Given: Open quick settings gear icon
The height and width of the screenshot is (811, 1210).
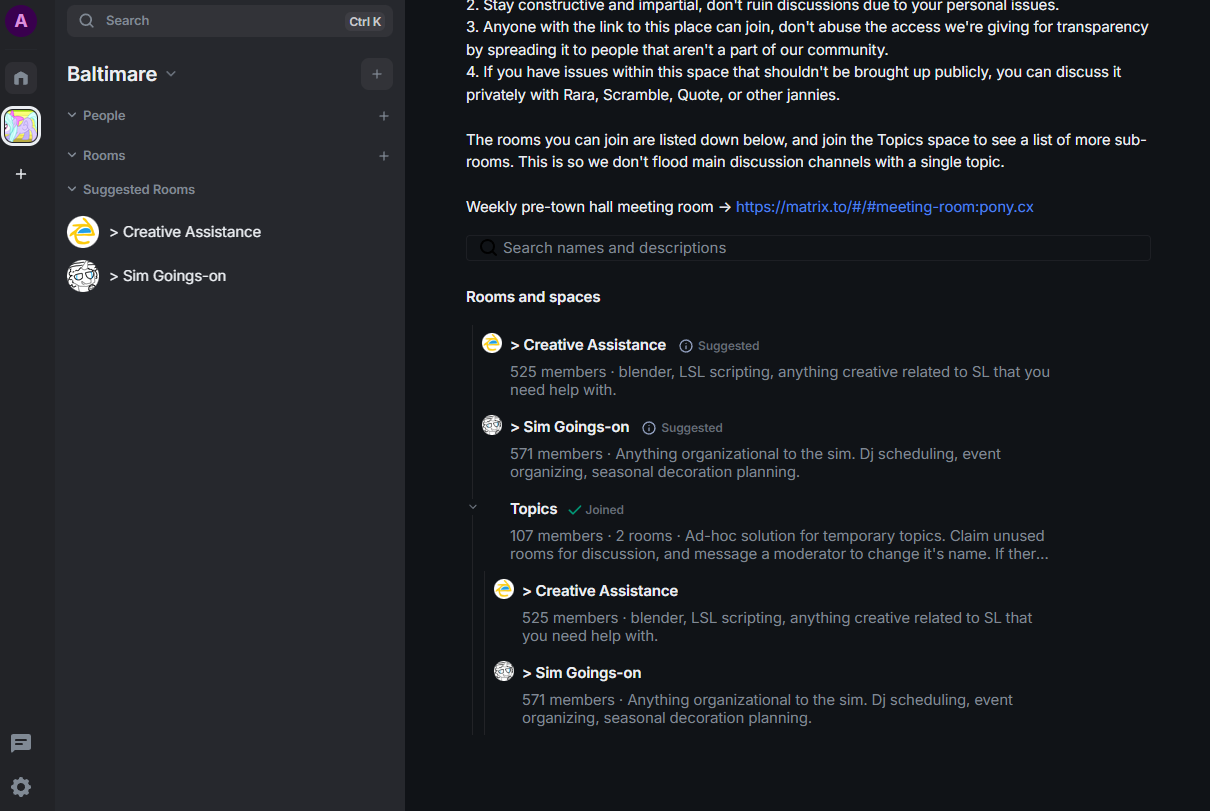Looking at the screenshot, I should (x=21, y=787).
